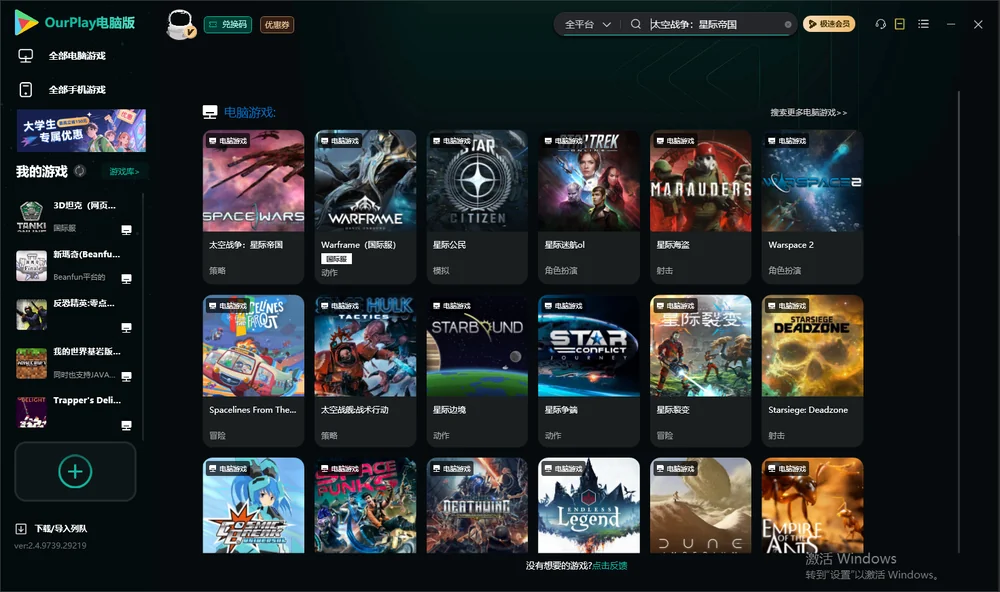Click the yellow mini-window mode icon
Image resolution: width=1000 pixels, height=592 pixels.
[x=899, y=24]
